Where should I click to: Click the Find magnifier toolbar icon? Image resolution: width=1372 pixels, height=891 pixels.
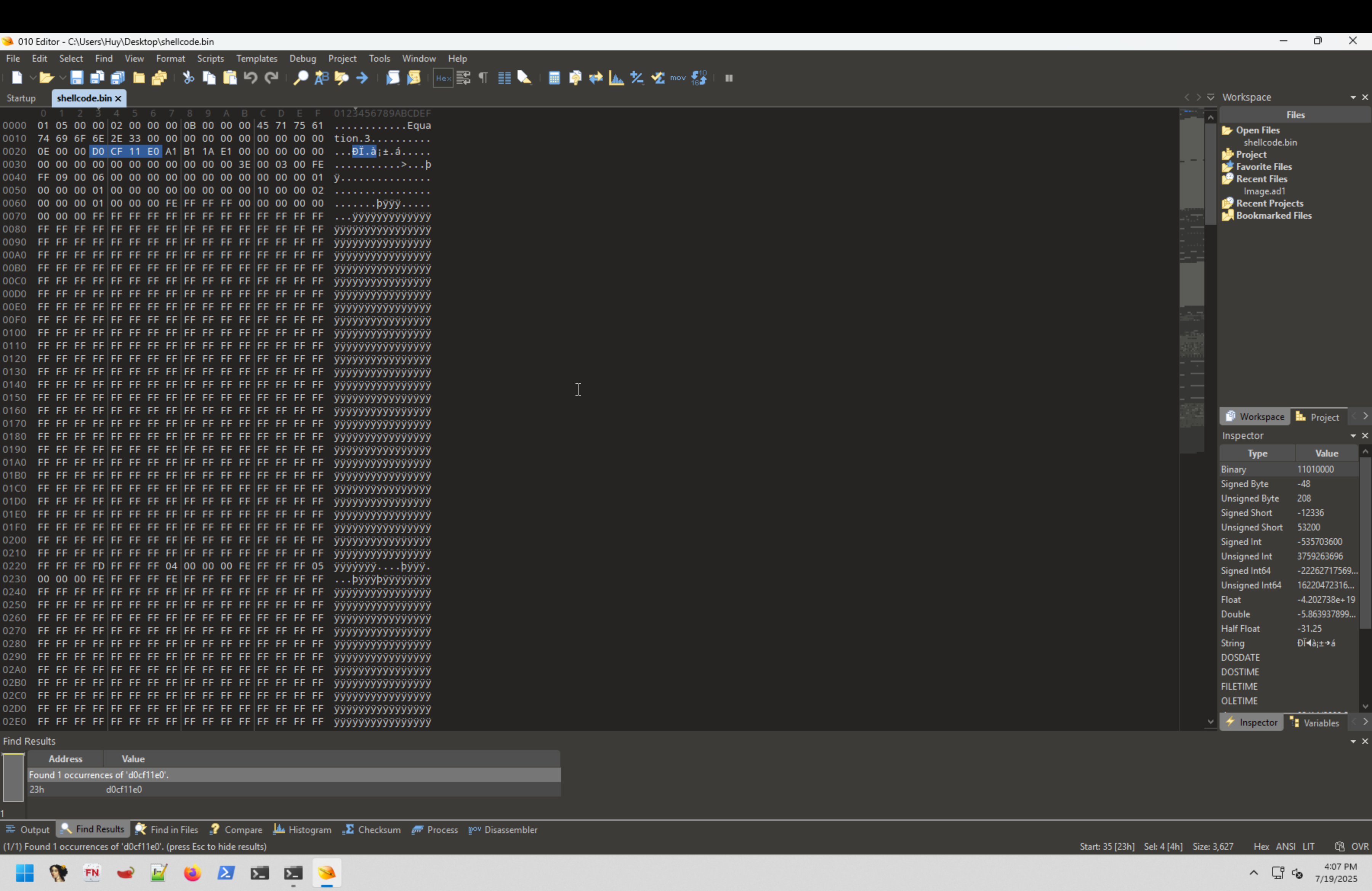point(300,78)
